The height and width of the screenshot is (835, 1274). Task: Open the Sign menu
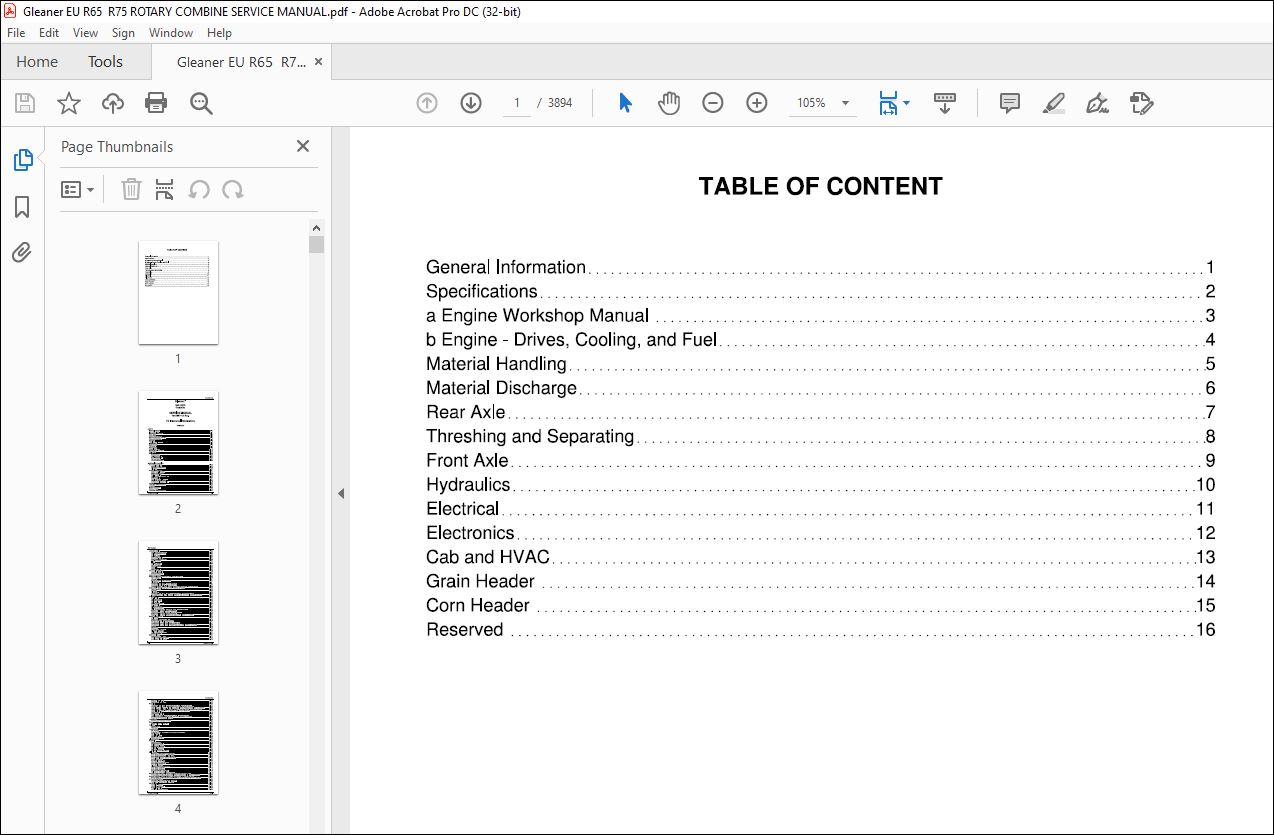tap(123, 33)
